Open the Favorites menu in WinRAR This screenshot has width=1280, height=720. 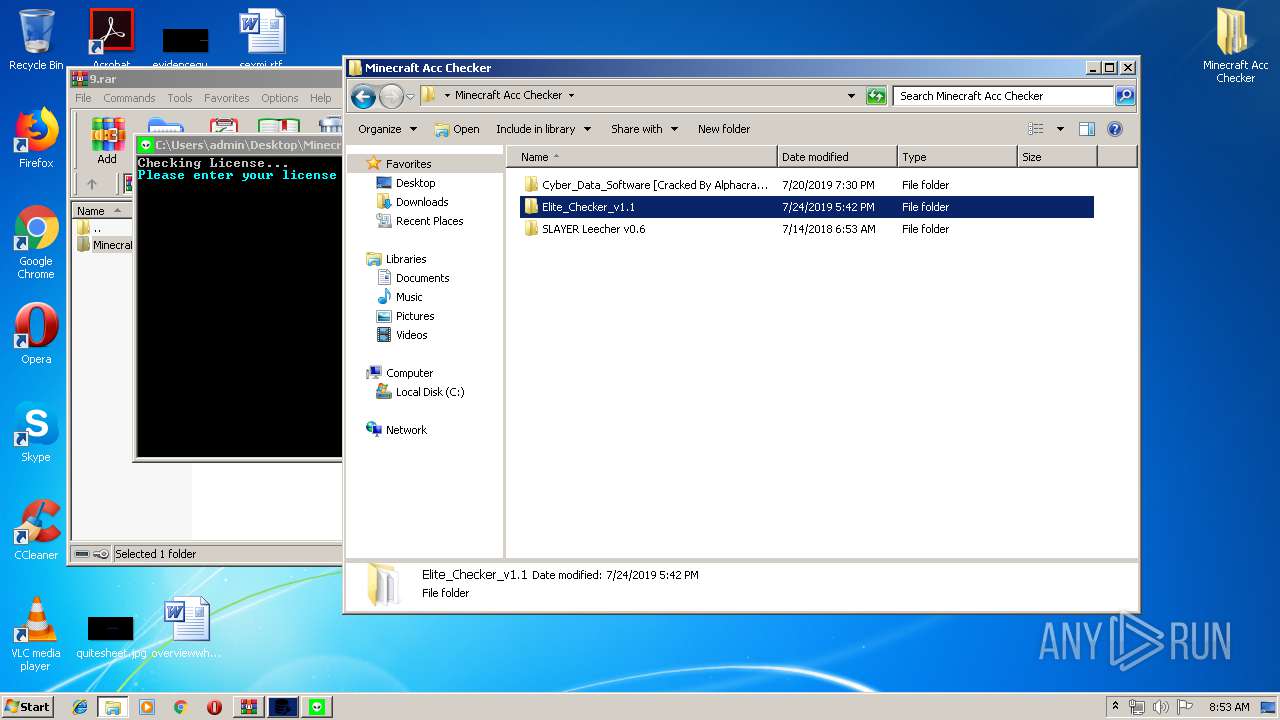[227, 98]
